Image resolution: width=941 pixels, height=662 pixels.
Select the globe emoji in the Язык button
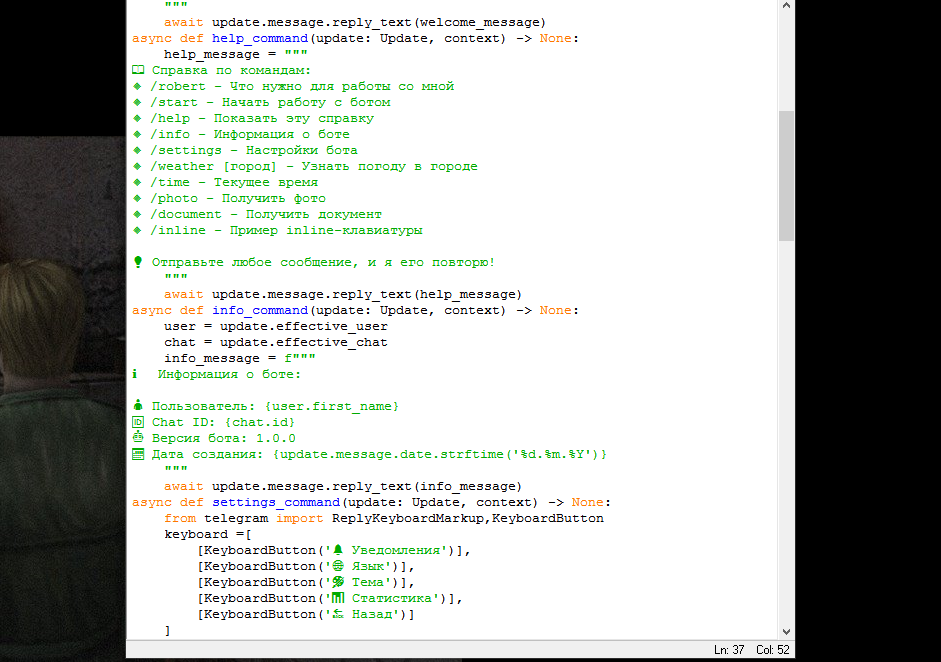(338, 566)
